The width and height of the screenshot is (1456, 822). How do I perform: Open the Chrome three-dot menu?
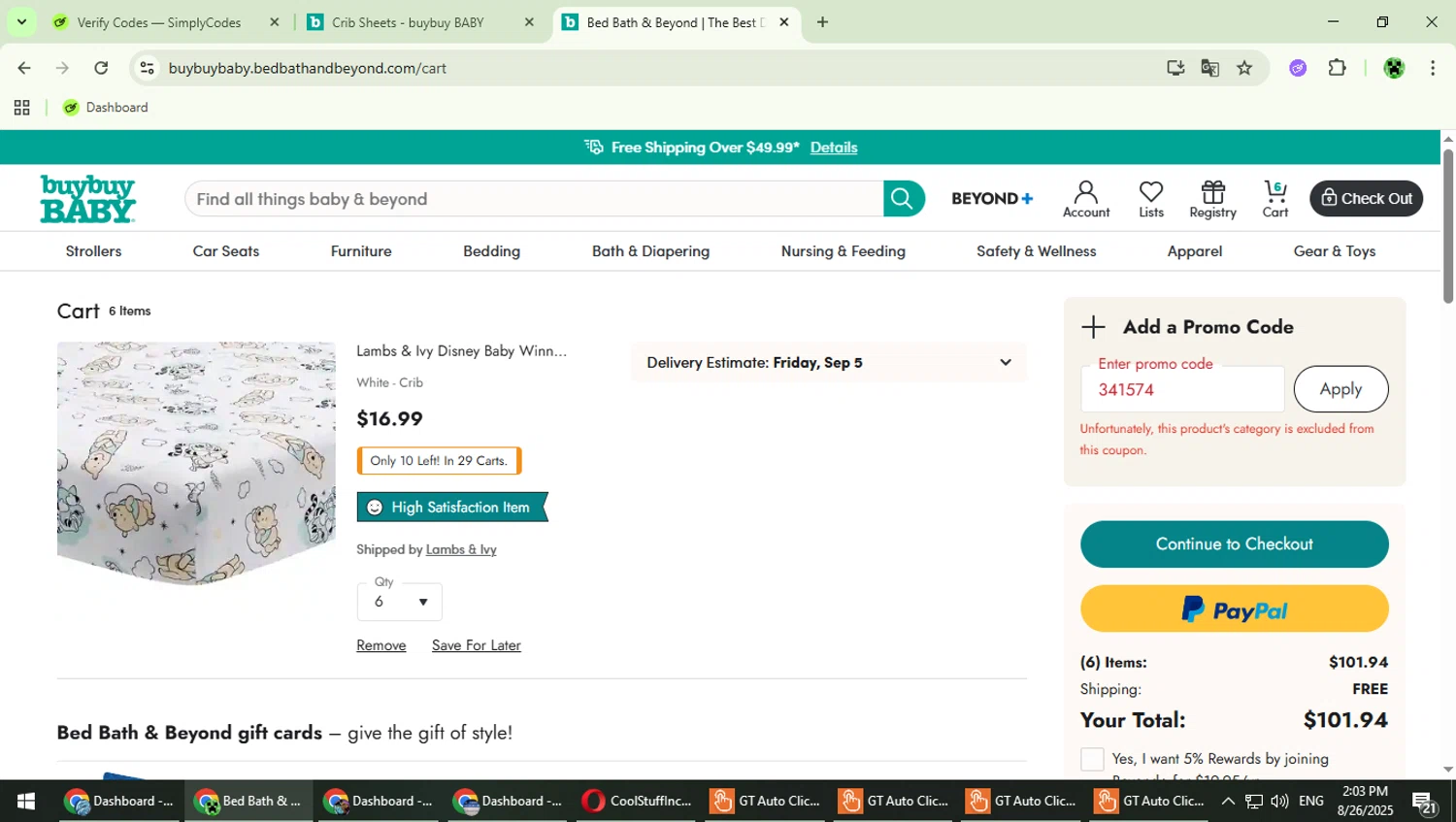(x=1433, y=68)
